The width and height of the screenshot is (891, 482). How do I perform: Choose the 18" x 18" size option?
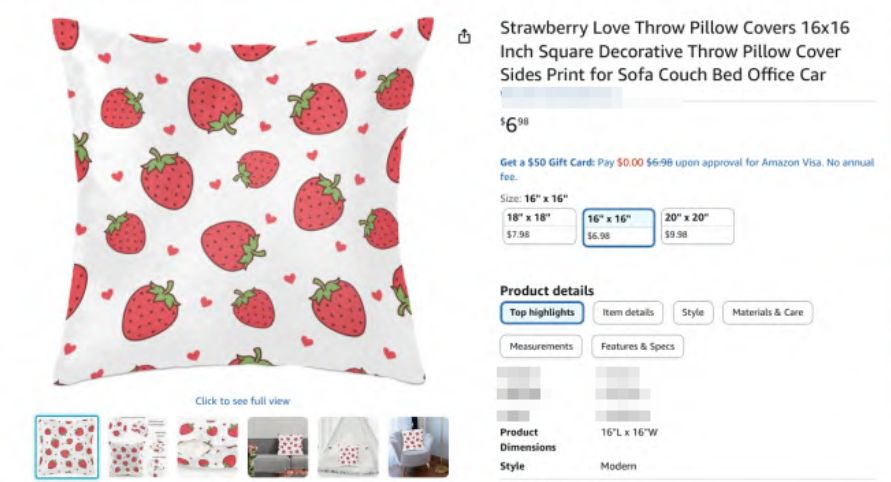(x=537, y=225)
